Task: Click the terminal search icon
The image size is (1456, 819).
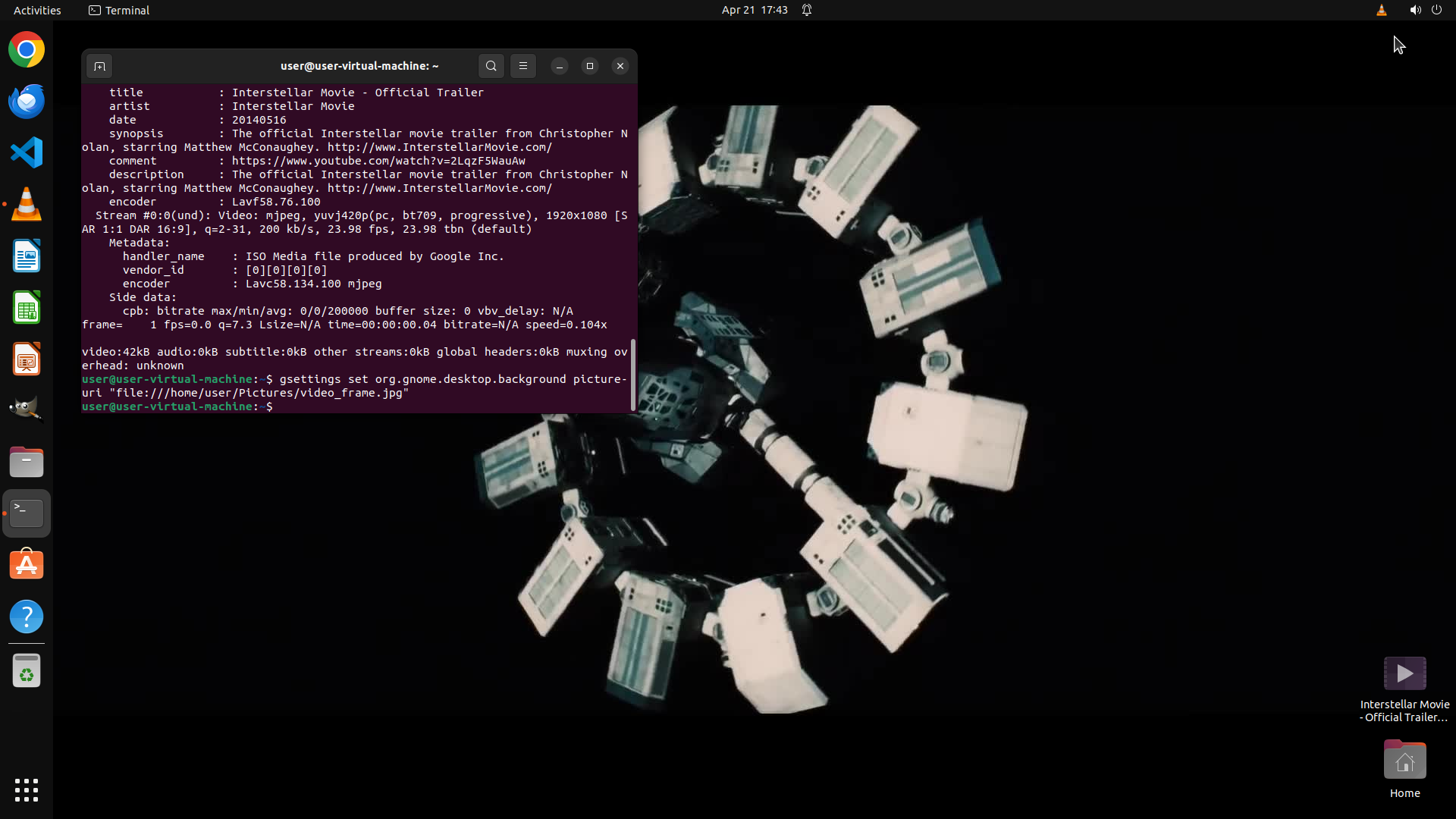Action: click(491, 66)
